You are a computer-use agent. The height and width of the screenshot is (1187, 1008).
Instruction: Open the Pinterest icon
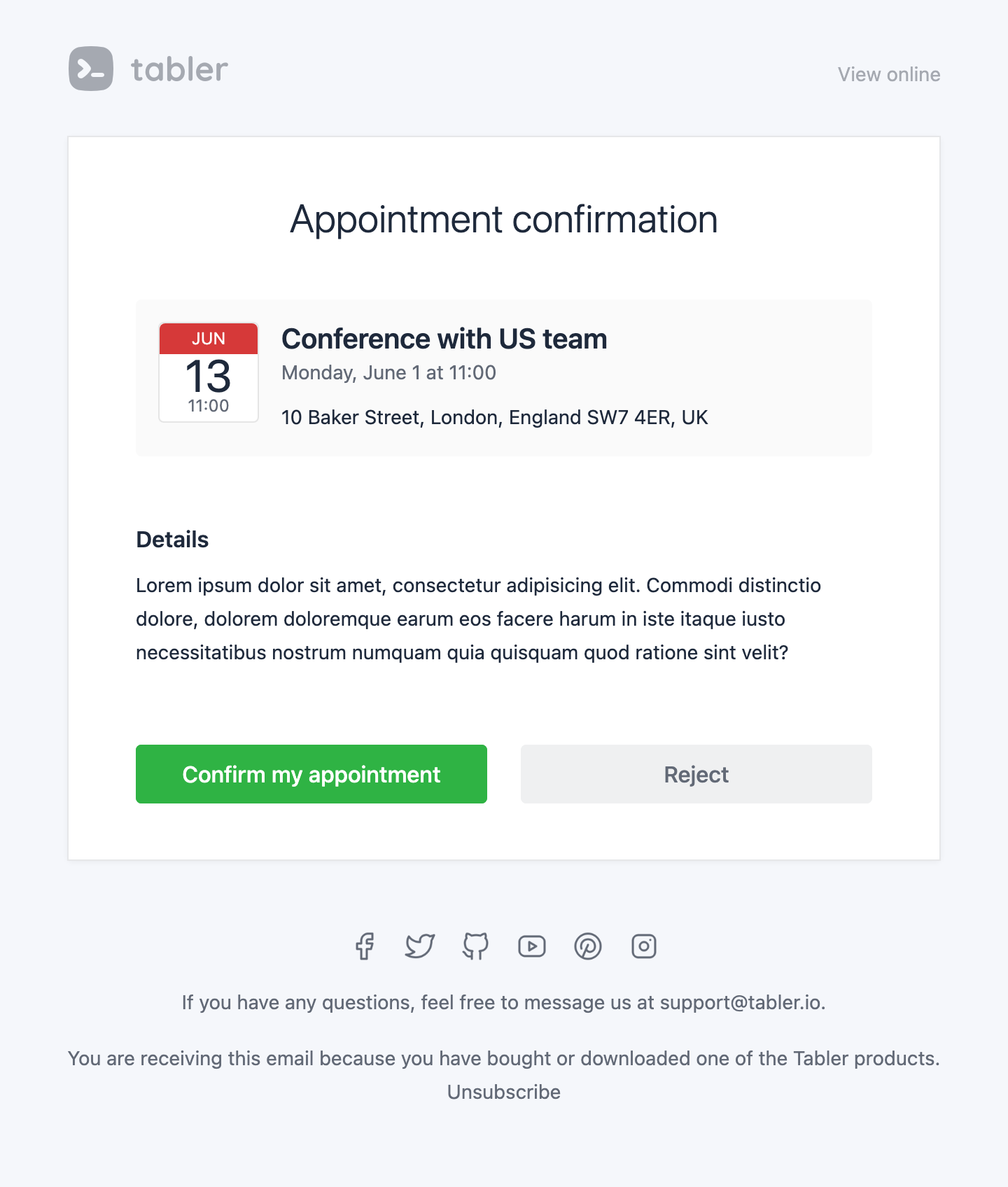pos(588,946)
